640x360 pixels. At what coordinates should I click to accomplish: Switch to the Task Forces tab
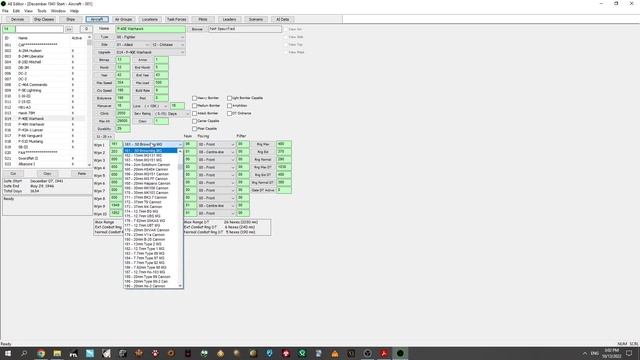[176, 20]
